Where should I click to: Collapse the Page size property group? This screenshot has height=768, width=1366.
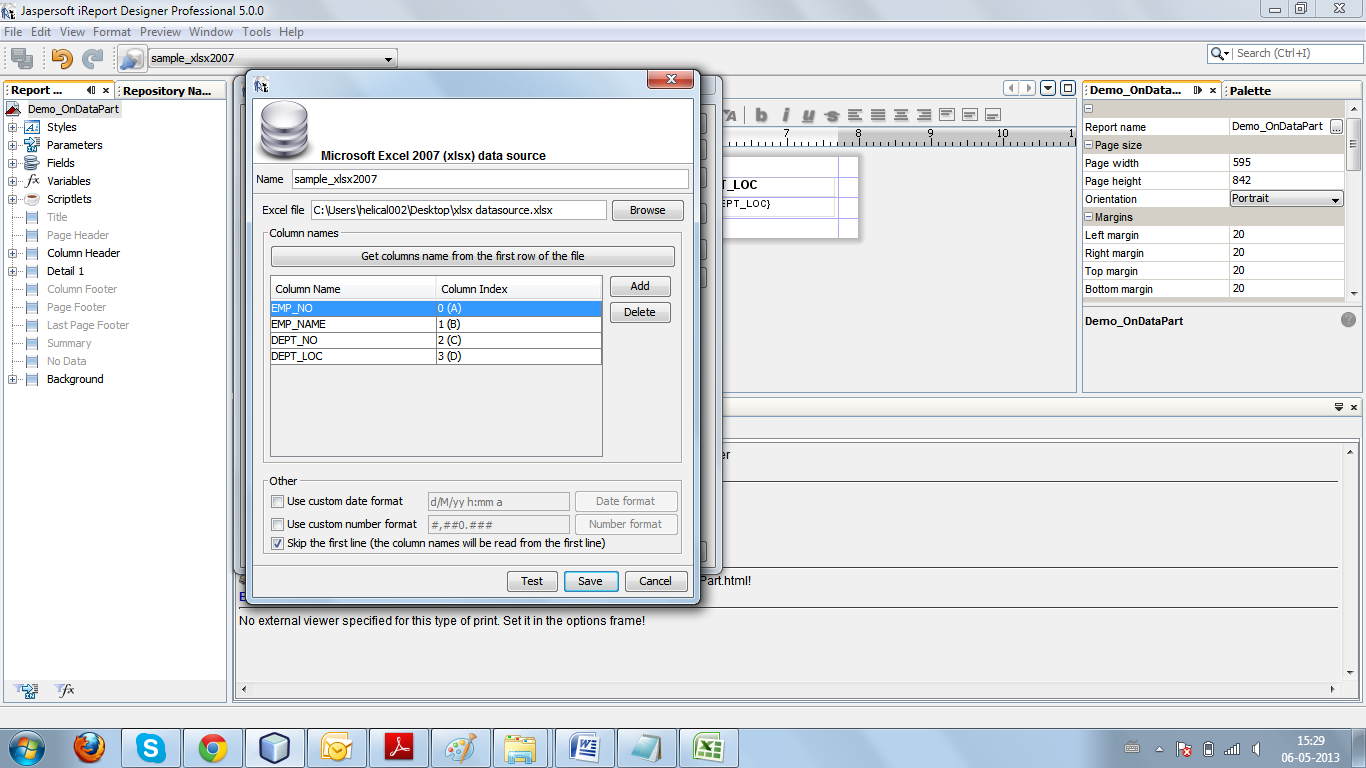coord(1089,145)
